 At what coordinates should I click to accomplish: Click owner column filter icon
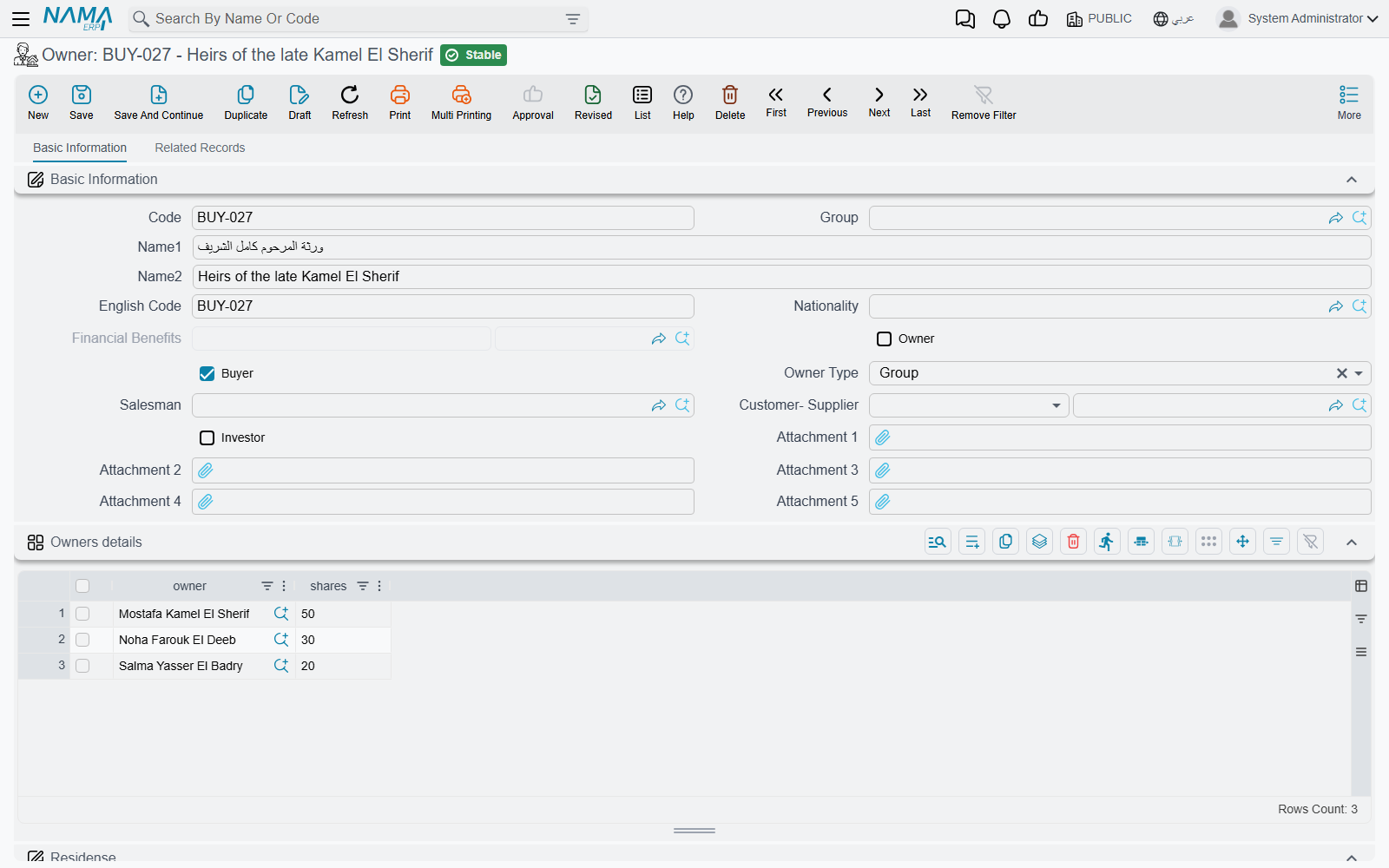point(267,586)
